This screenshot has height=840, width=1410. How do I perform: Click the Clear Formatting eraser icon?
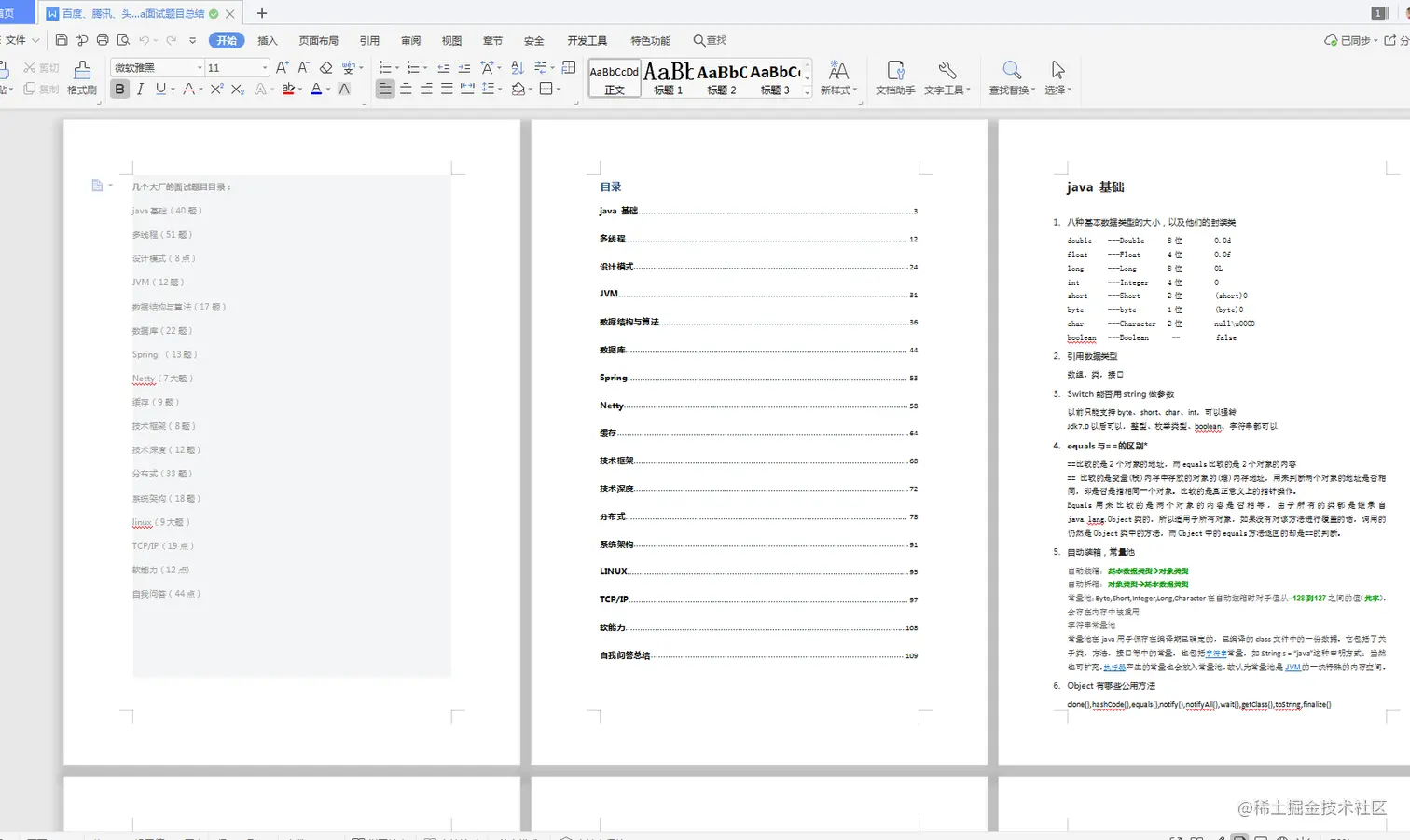pos(325,67)
